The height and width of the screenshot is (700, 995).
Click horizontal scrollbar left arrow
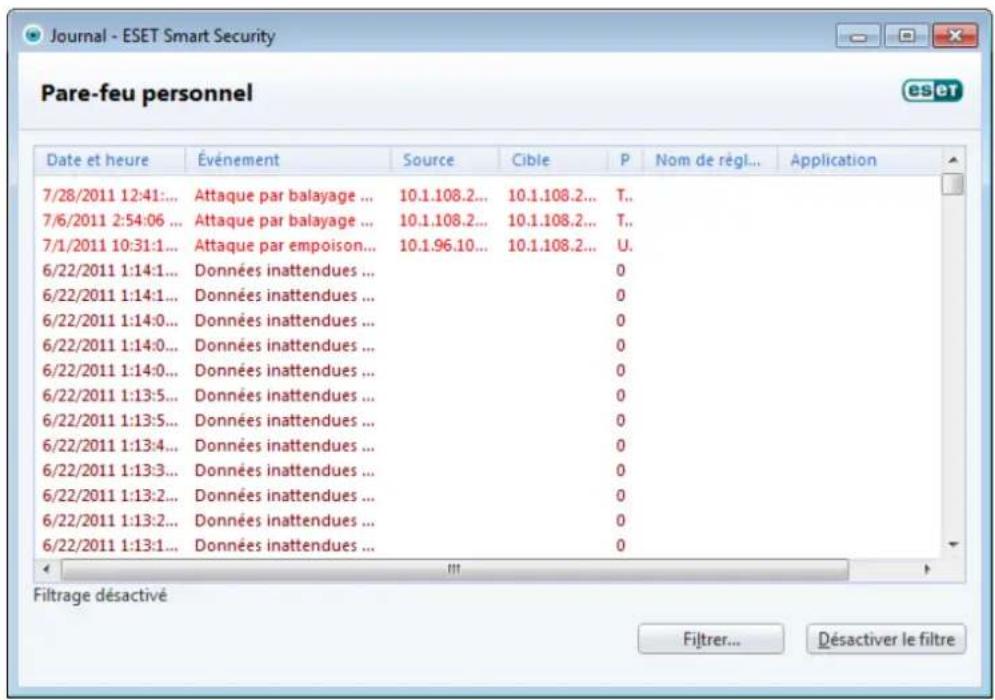[x=46, y=569]
